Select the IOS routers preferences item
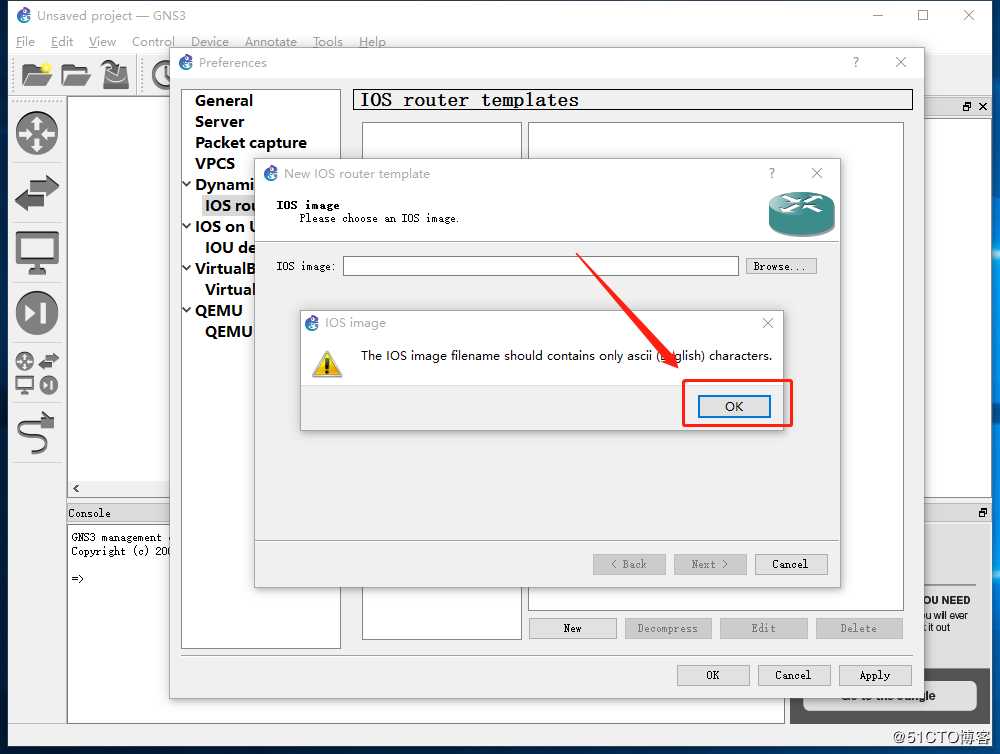 (230, 205)
